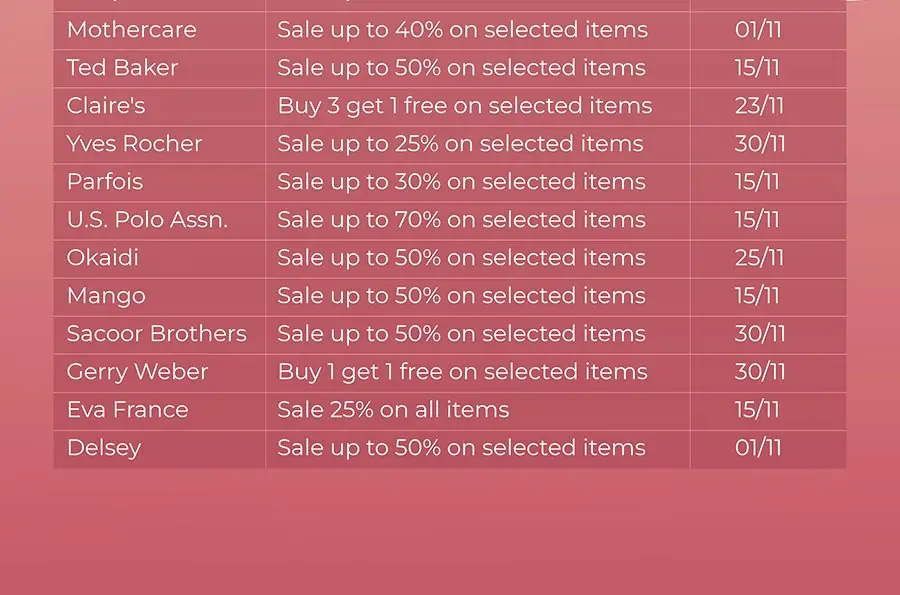Select the Sale up to 70% offer text
This screenshot has height=595, width=900.
(x=461, y=220)
